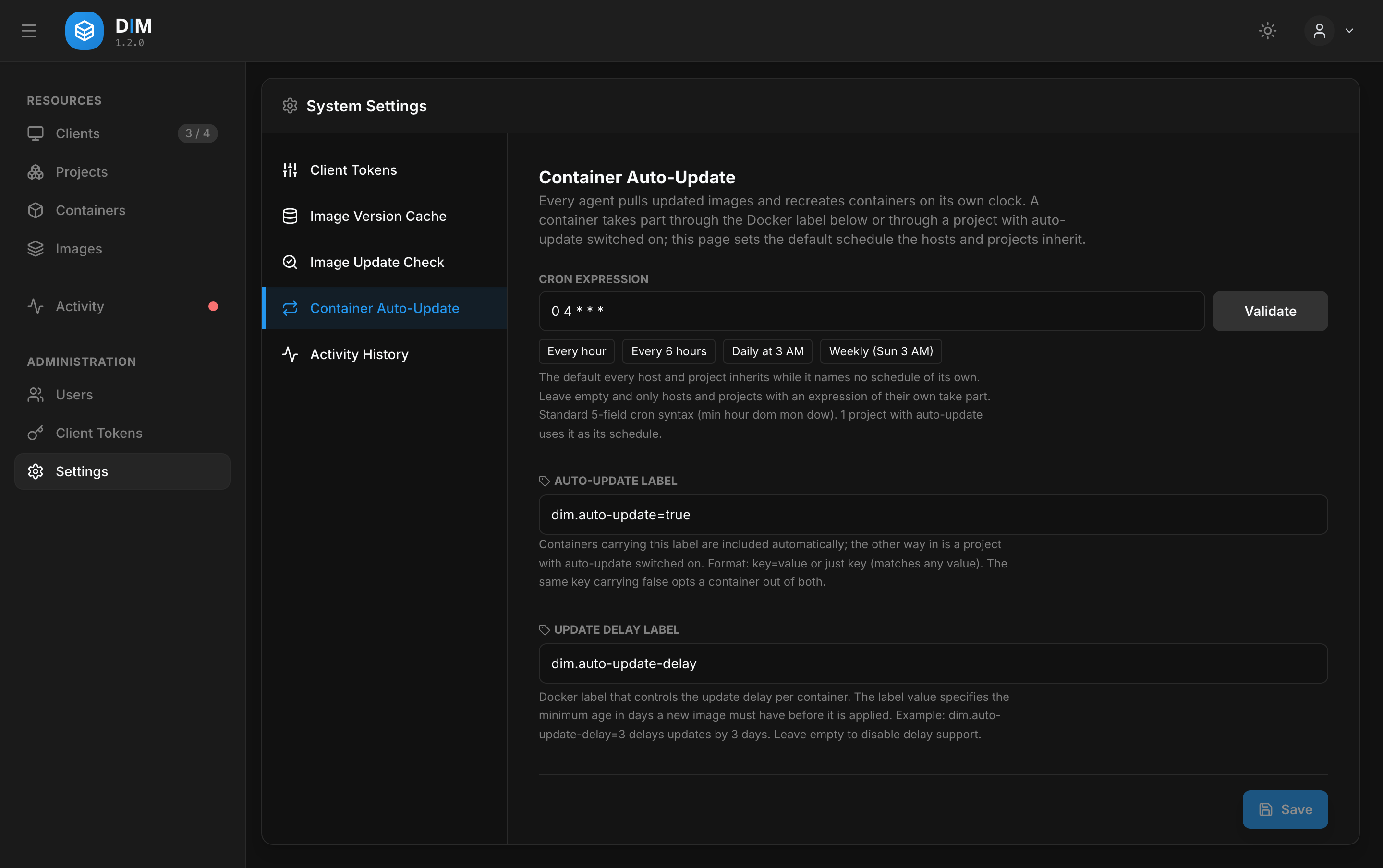Open Projects in the sidebar
The image size is (1383, 868).
tap(122, 172)
